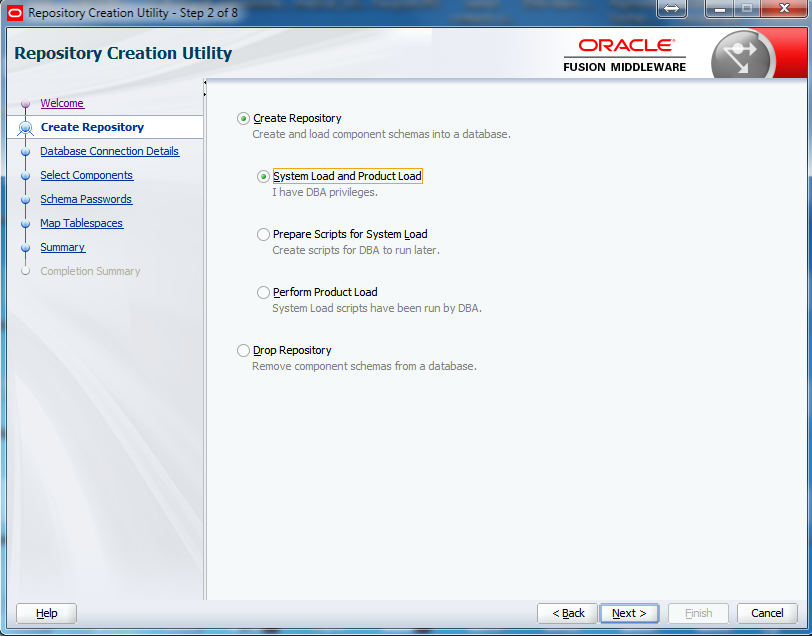The width and height of the screenshot is (812, 636).
Task: Click the Create Repository current step
Action: (92, 127)
